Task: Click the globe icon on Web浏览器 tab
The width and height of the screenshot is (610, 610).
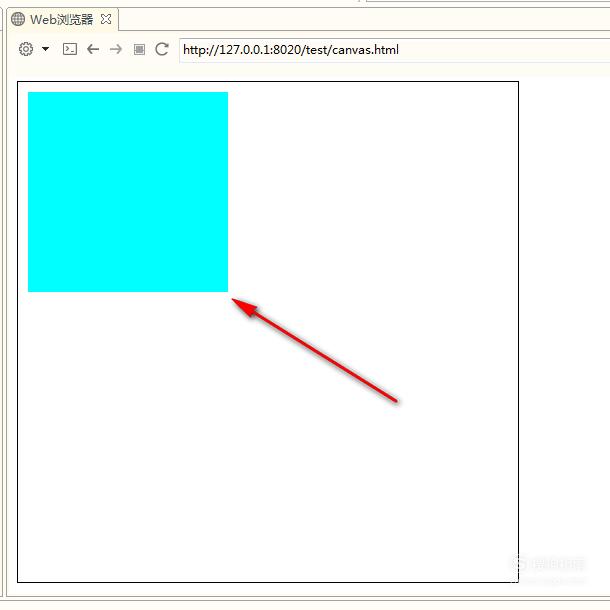Action: [x=18, y=19]
